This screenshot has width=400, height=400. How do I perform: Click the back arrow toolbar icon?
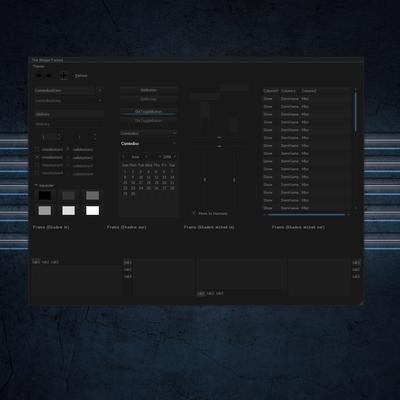click(x=39, y=76)
